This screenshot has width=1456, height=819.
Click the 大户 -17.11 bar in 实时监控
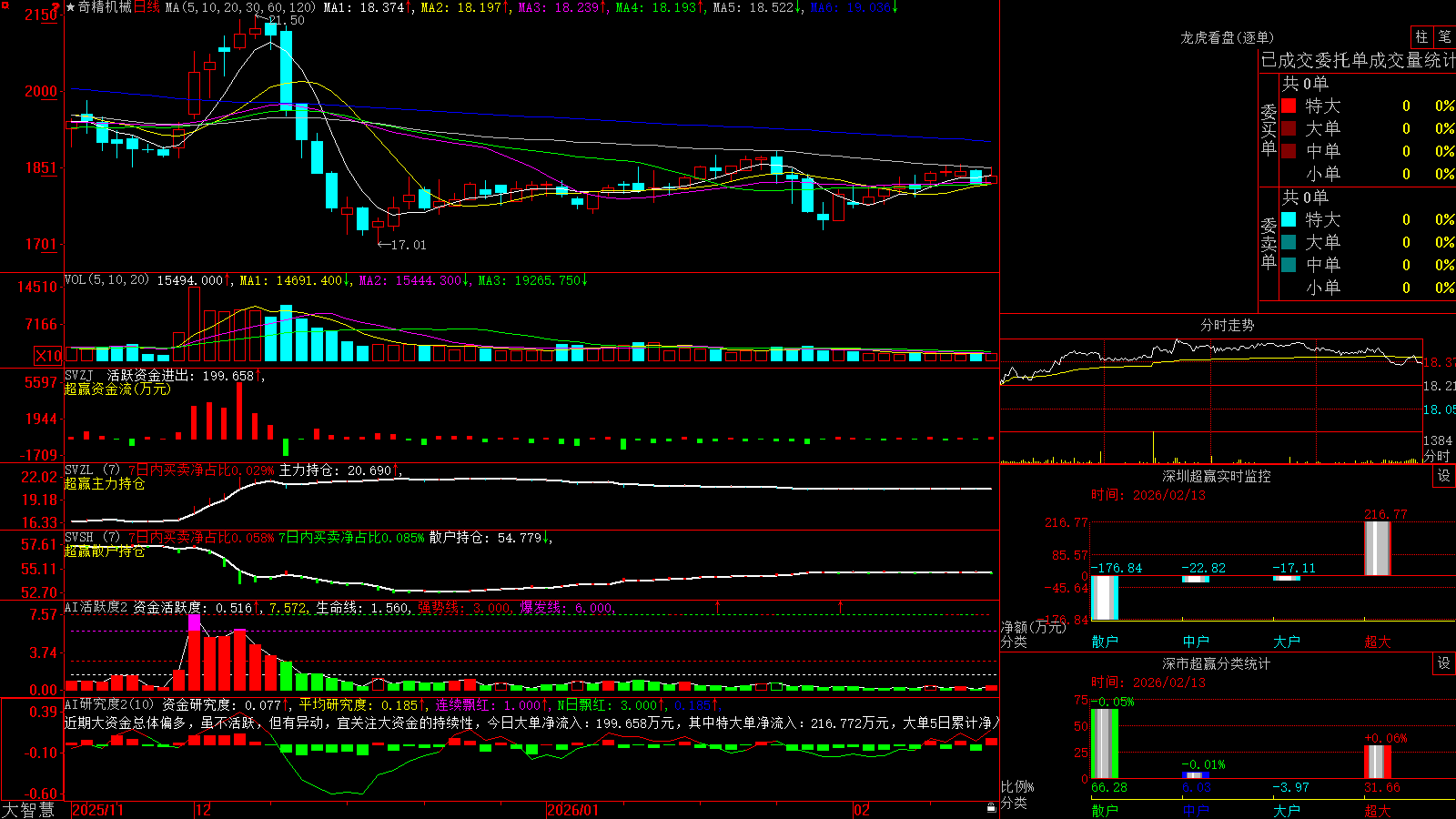point(1287,578)
